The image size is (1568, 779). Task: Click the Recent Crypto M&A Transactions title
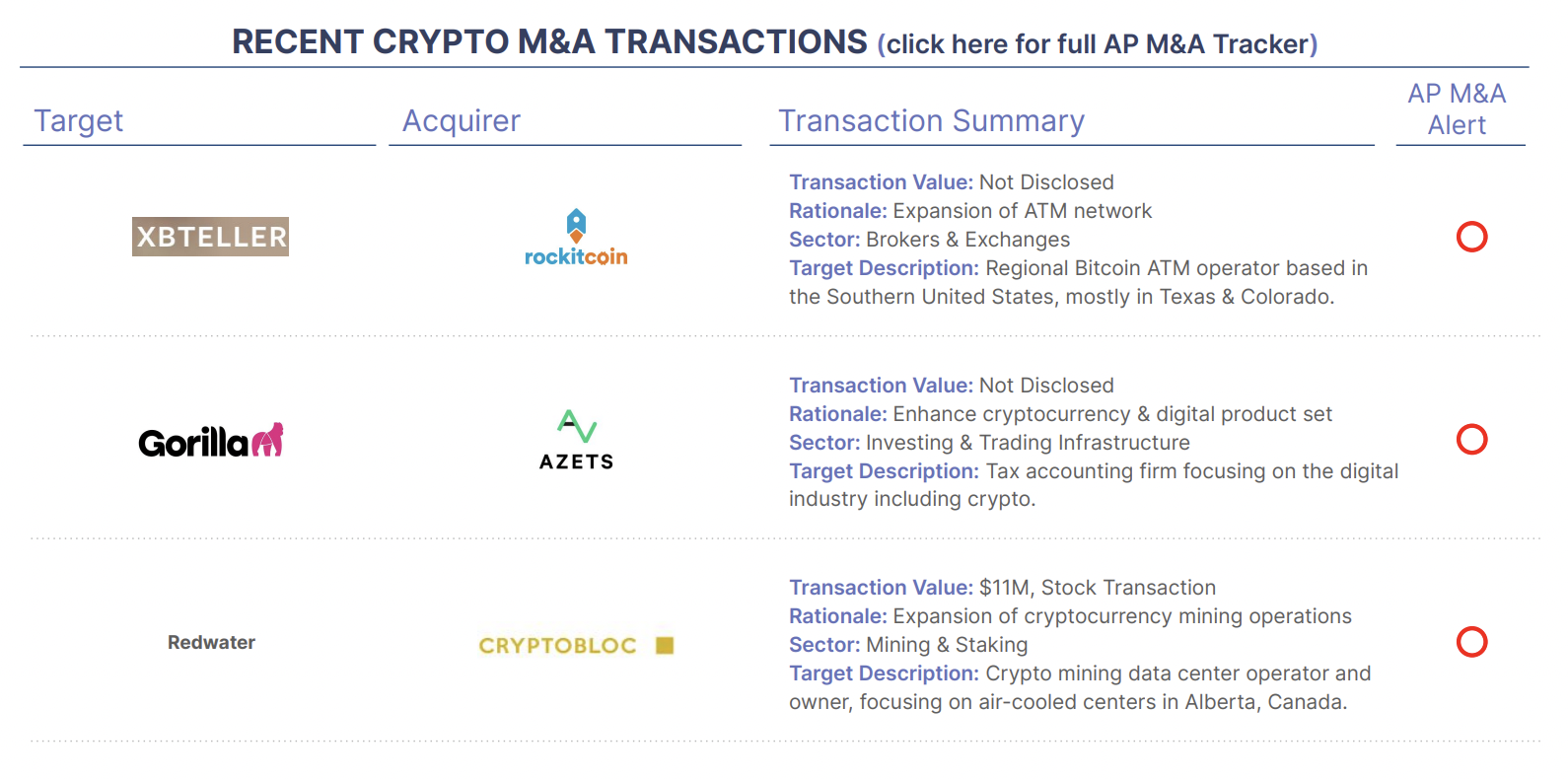click(x=549, y=41)
